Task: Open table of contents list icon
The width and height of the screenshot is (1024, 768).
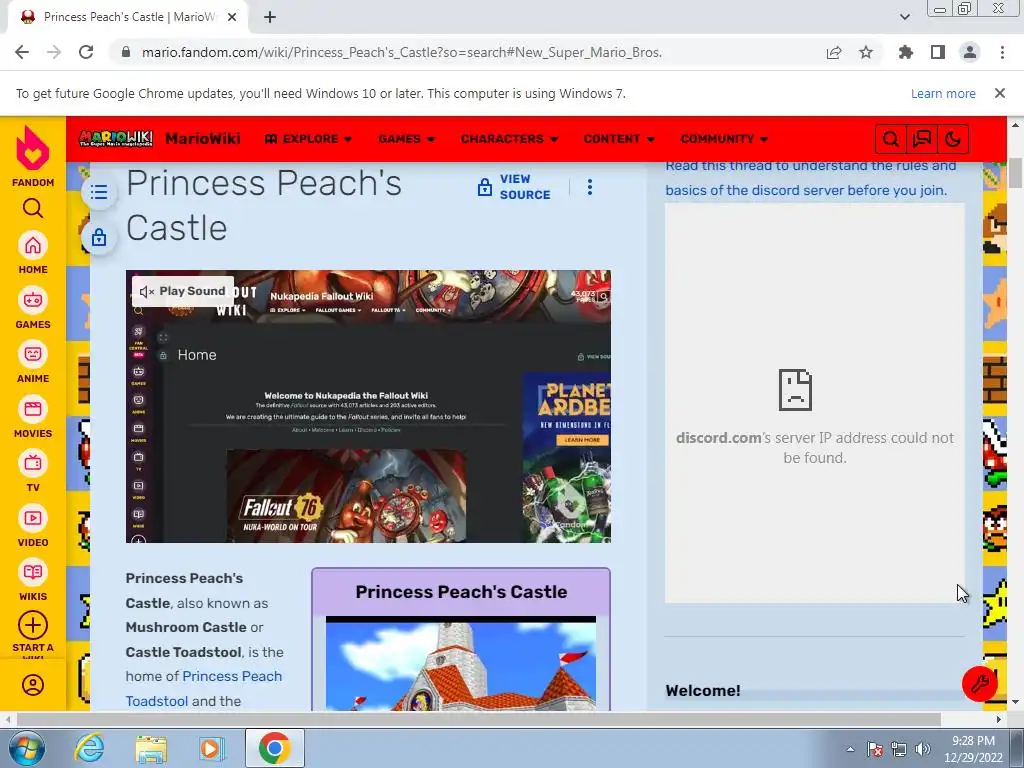Action: tap(99, 192)
